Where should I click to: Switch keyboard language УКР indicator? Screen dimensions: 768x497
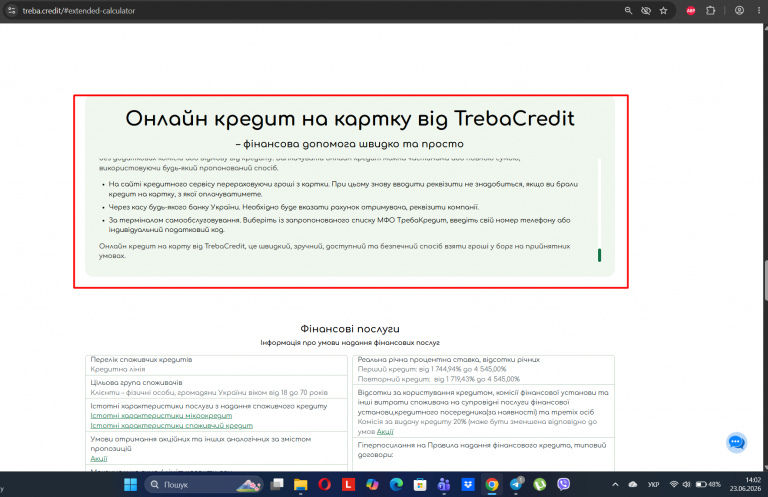coord(653,484)
